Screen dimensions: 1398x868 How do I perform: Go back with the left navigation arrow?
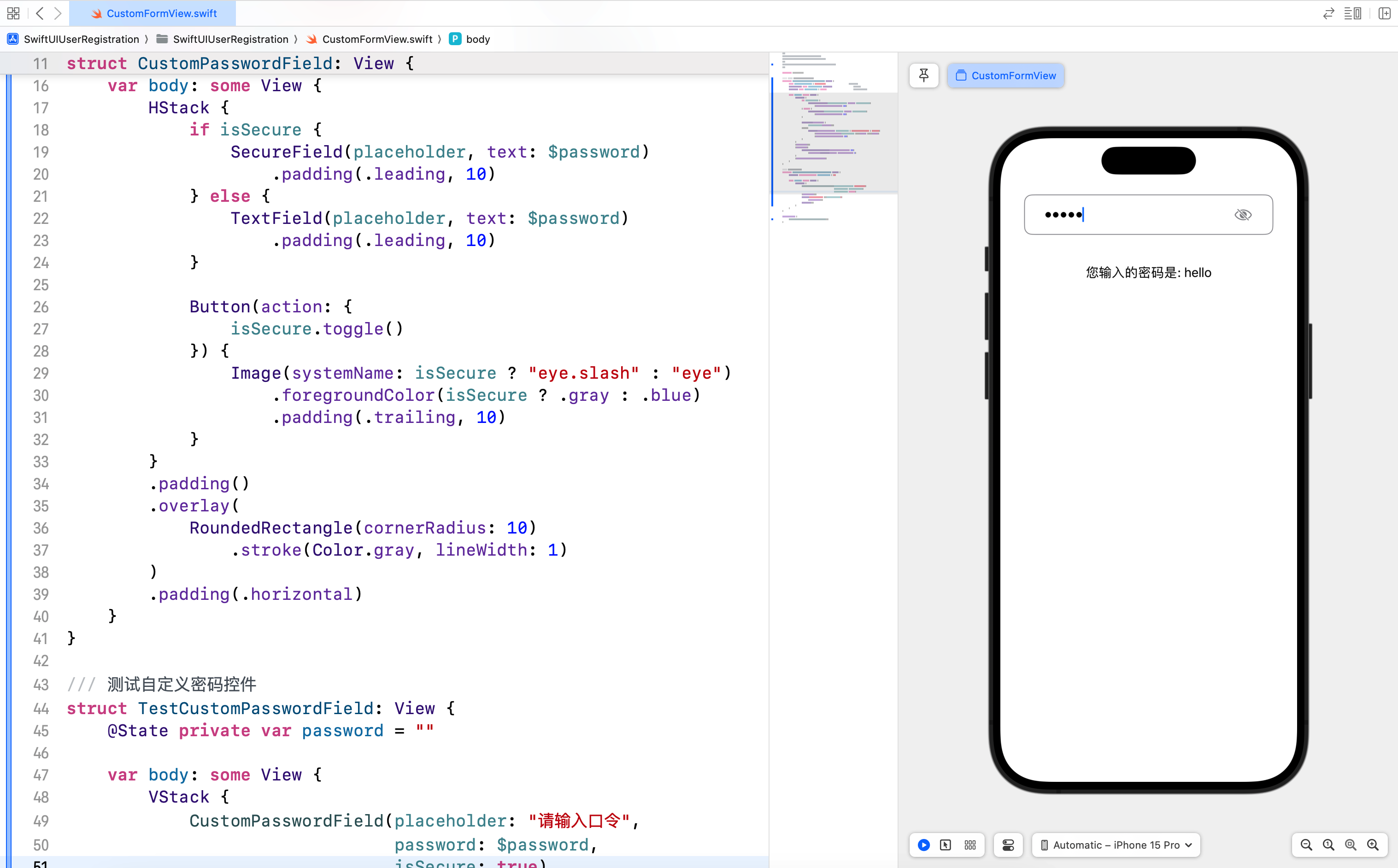(x=40, y=13)
